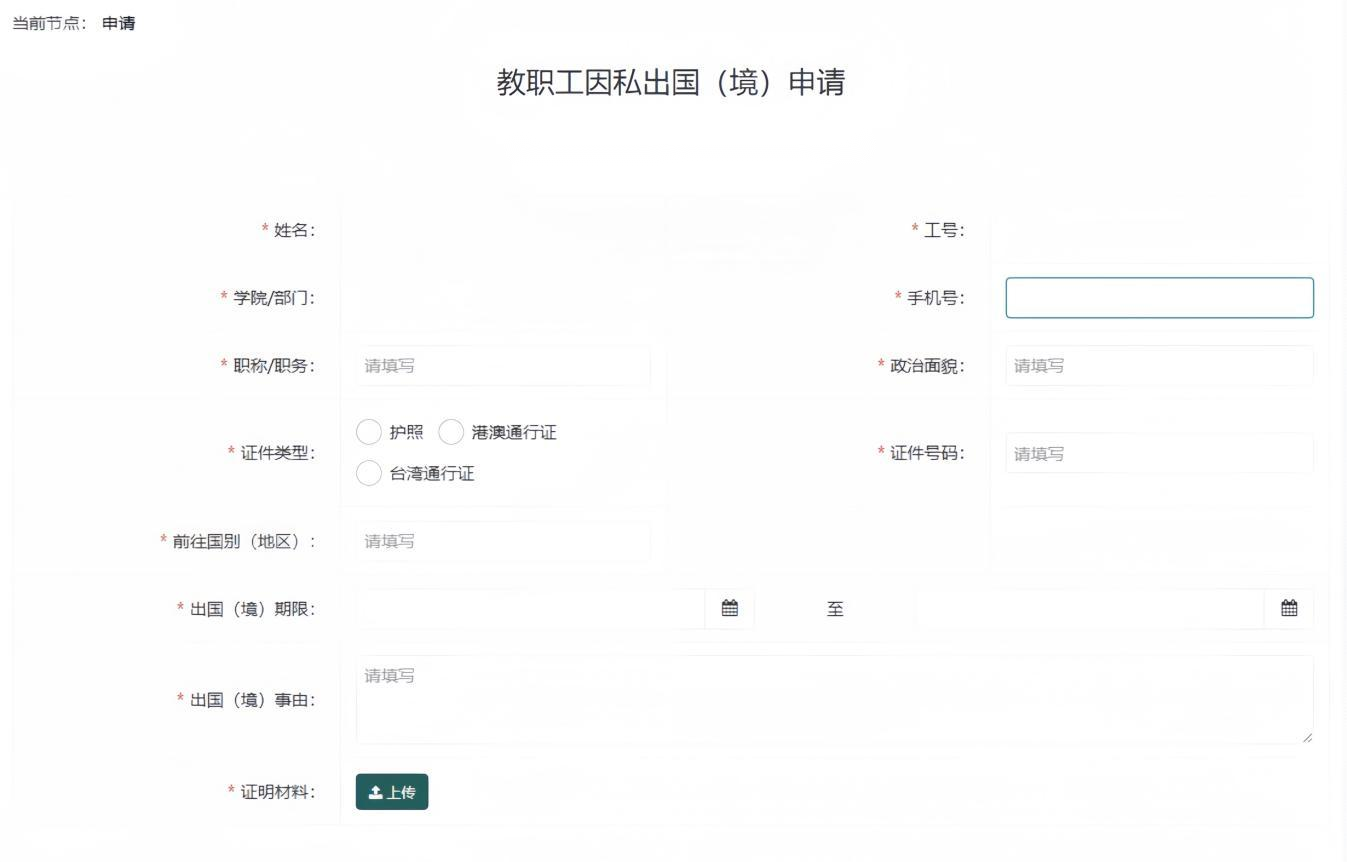The height and width of the screenshot is (862, 1347).
Task: Click the 职称/职务 text field
Action: pos(502,366)
